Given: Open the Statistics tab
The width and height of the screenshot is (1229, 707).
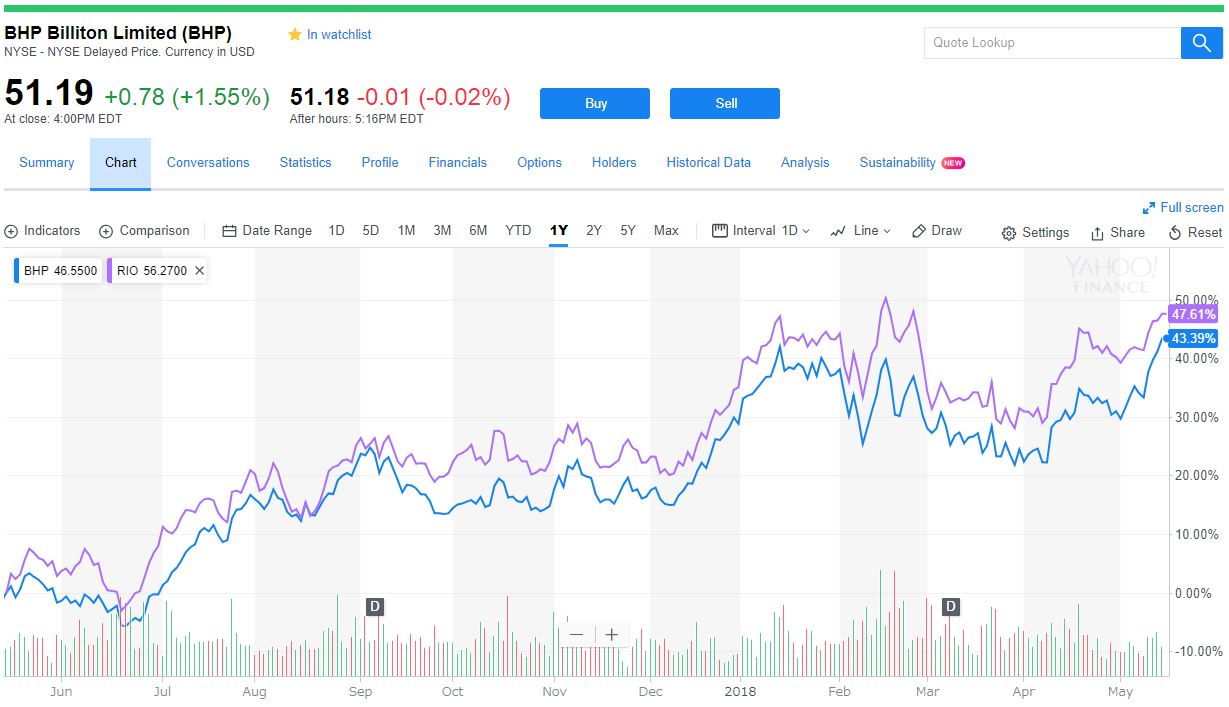Looking at the screenshot, I should (305, 163).
